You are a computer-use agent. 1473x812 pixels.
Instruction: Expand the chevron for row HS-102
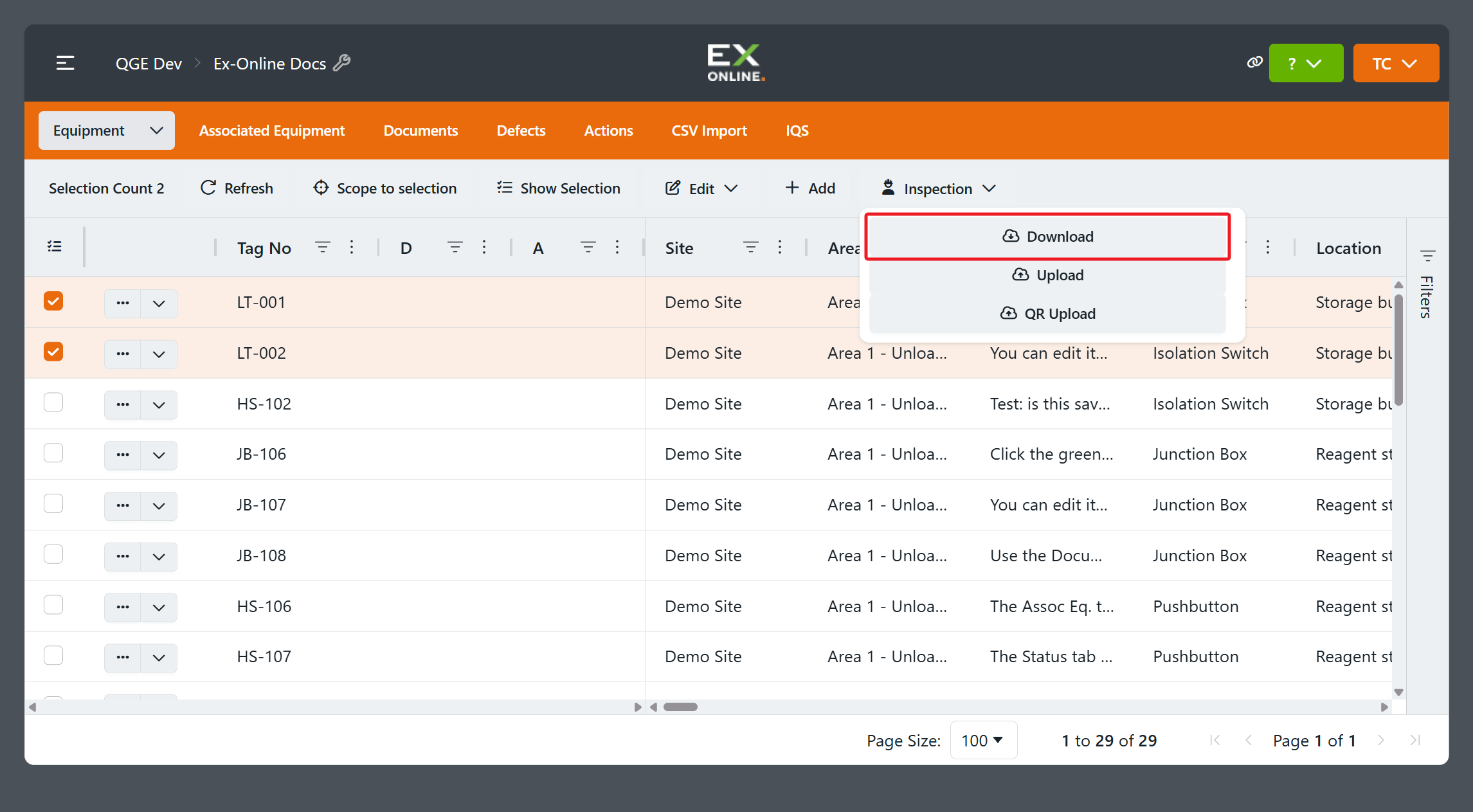(x=159, y=404)
